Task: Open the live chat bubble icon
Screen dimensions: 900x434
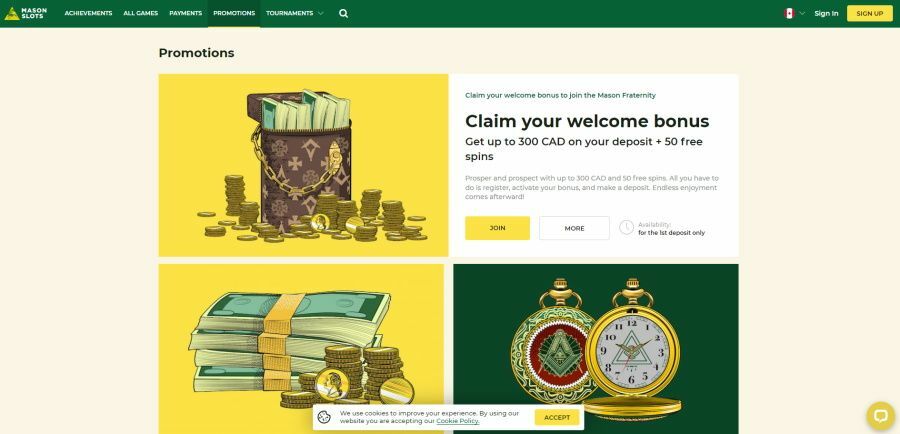Action: click(881, 416)
